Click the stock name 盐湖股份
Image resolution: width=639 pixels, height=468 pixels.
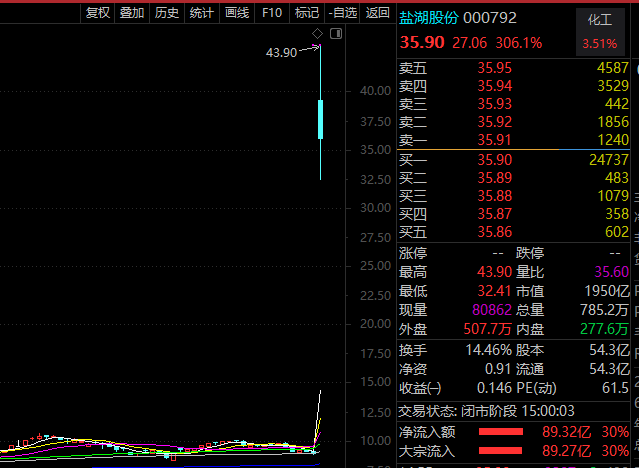(x=429, y=18)
